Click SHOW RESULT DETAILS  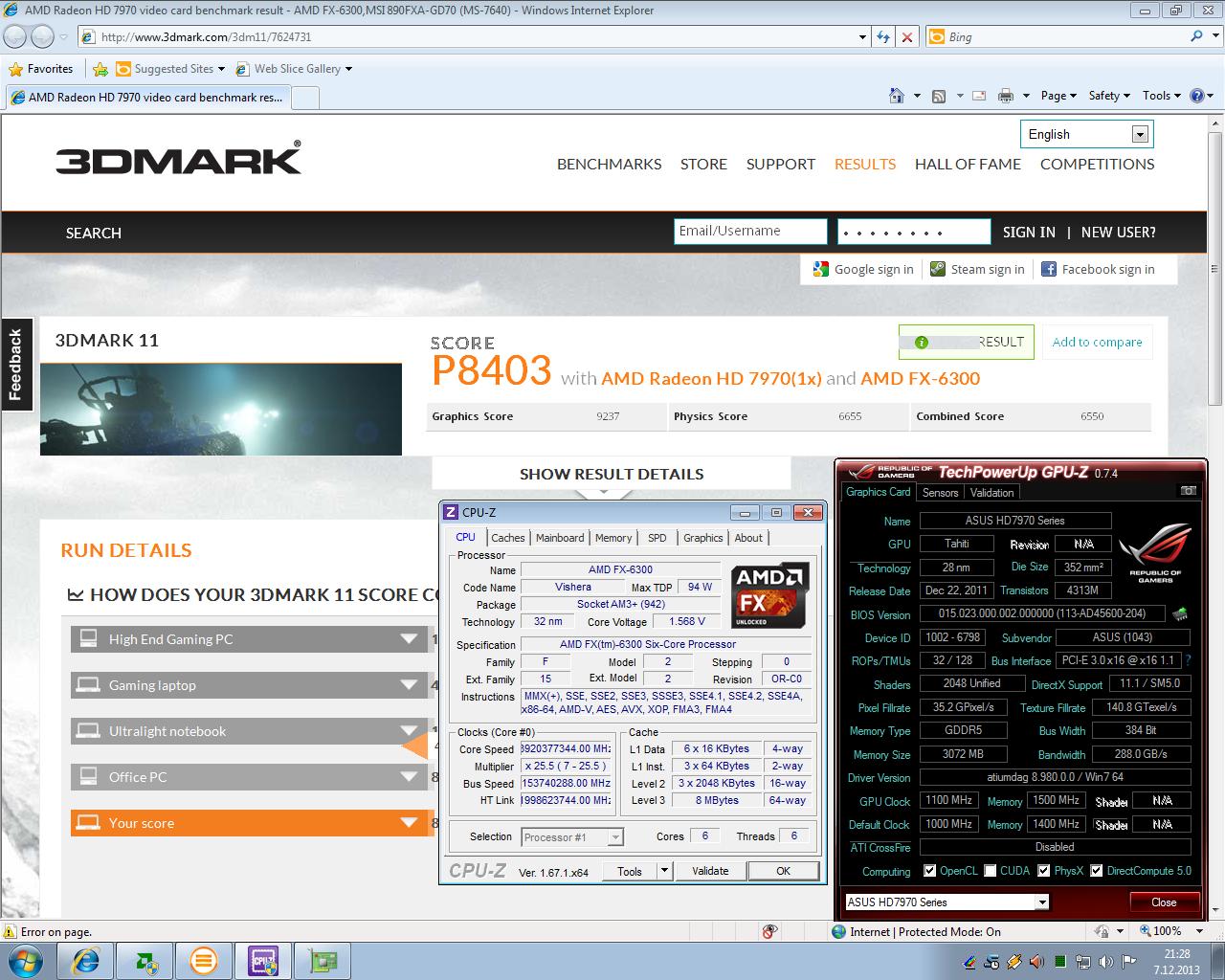pyautogui.click(x=612, y=474)
